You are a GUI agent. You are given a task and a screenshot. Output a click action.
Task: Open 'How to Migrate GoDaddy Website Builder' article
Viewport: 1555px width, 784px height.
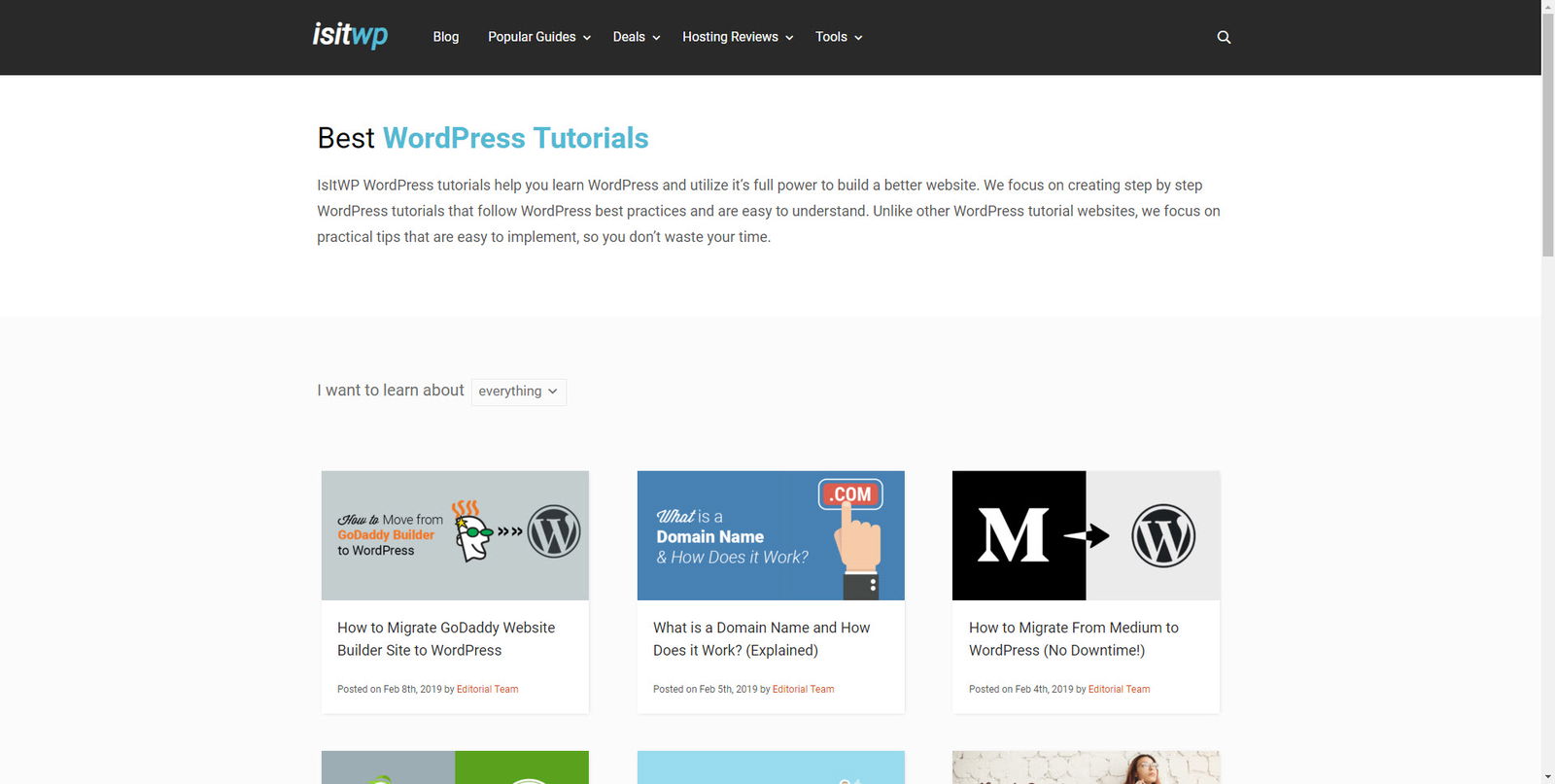pyautogui.click(x=446, y=639)
